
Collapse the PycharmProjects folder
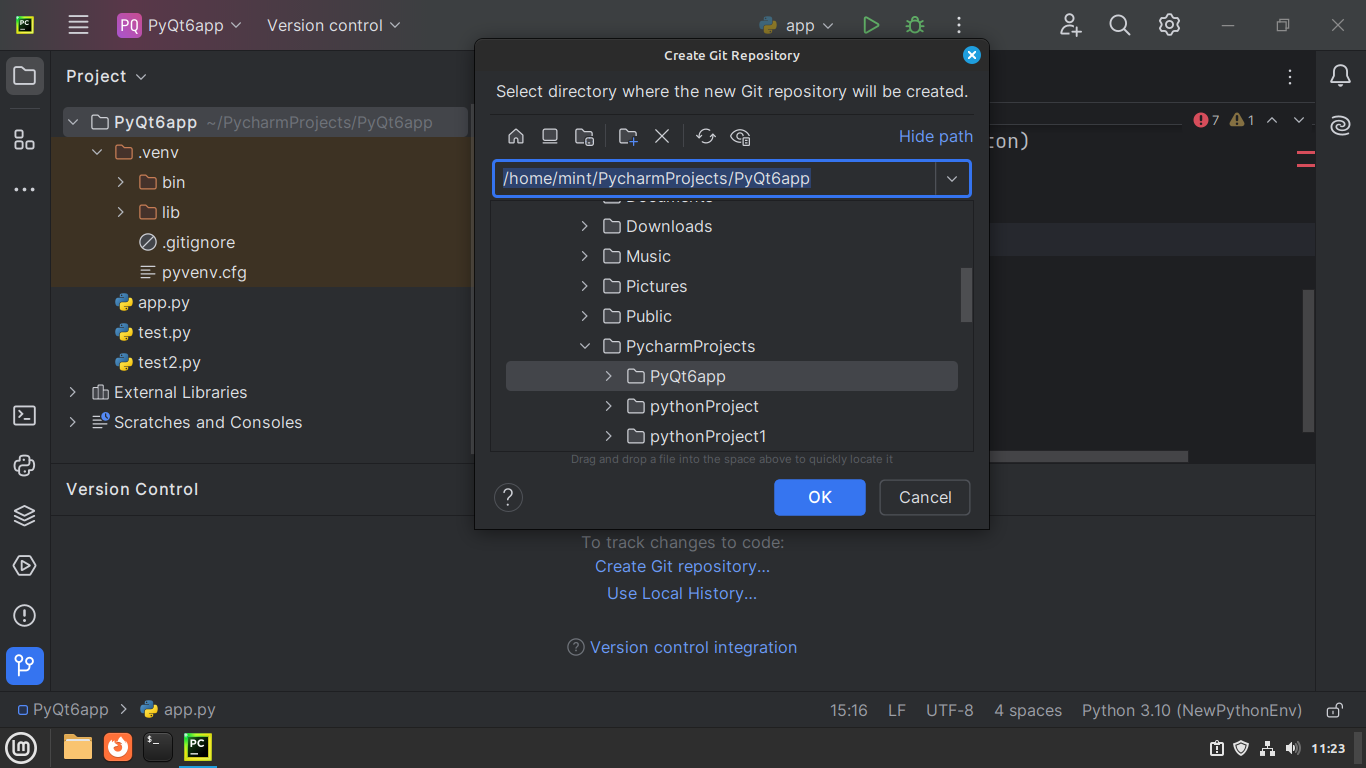[x=585, y=347]
